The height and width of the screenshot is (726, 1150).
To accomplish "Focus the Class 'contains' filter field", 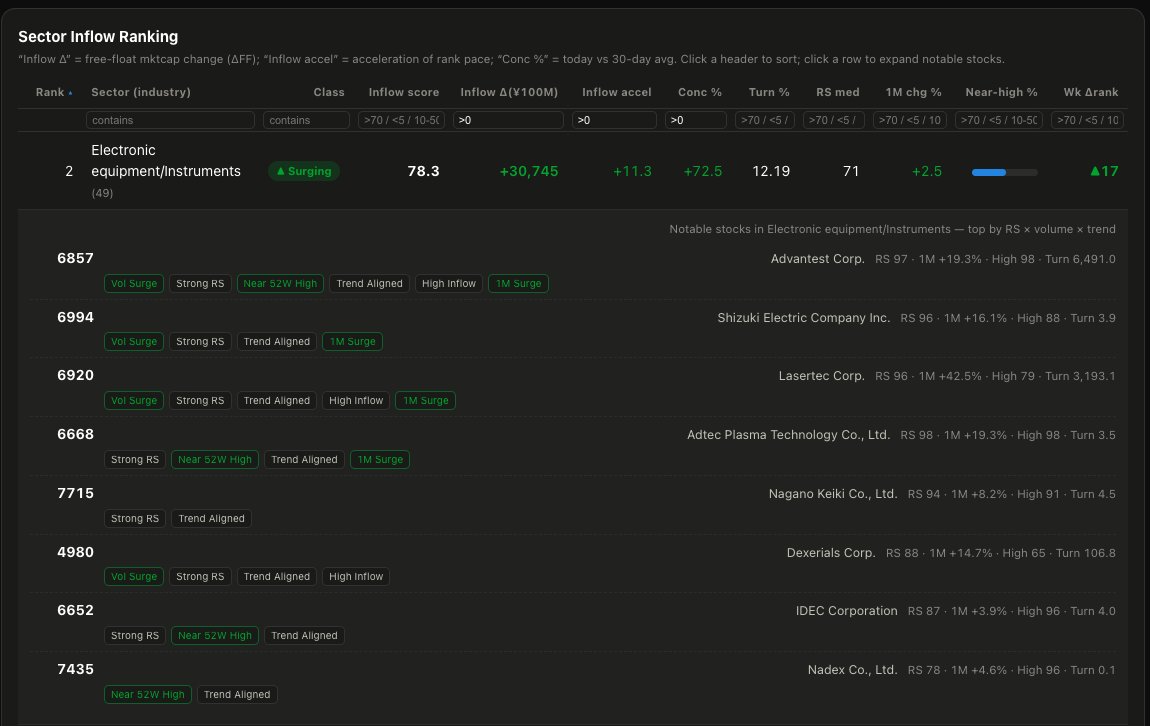I will pos(306,120).
